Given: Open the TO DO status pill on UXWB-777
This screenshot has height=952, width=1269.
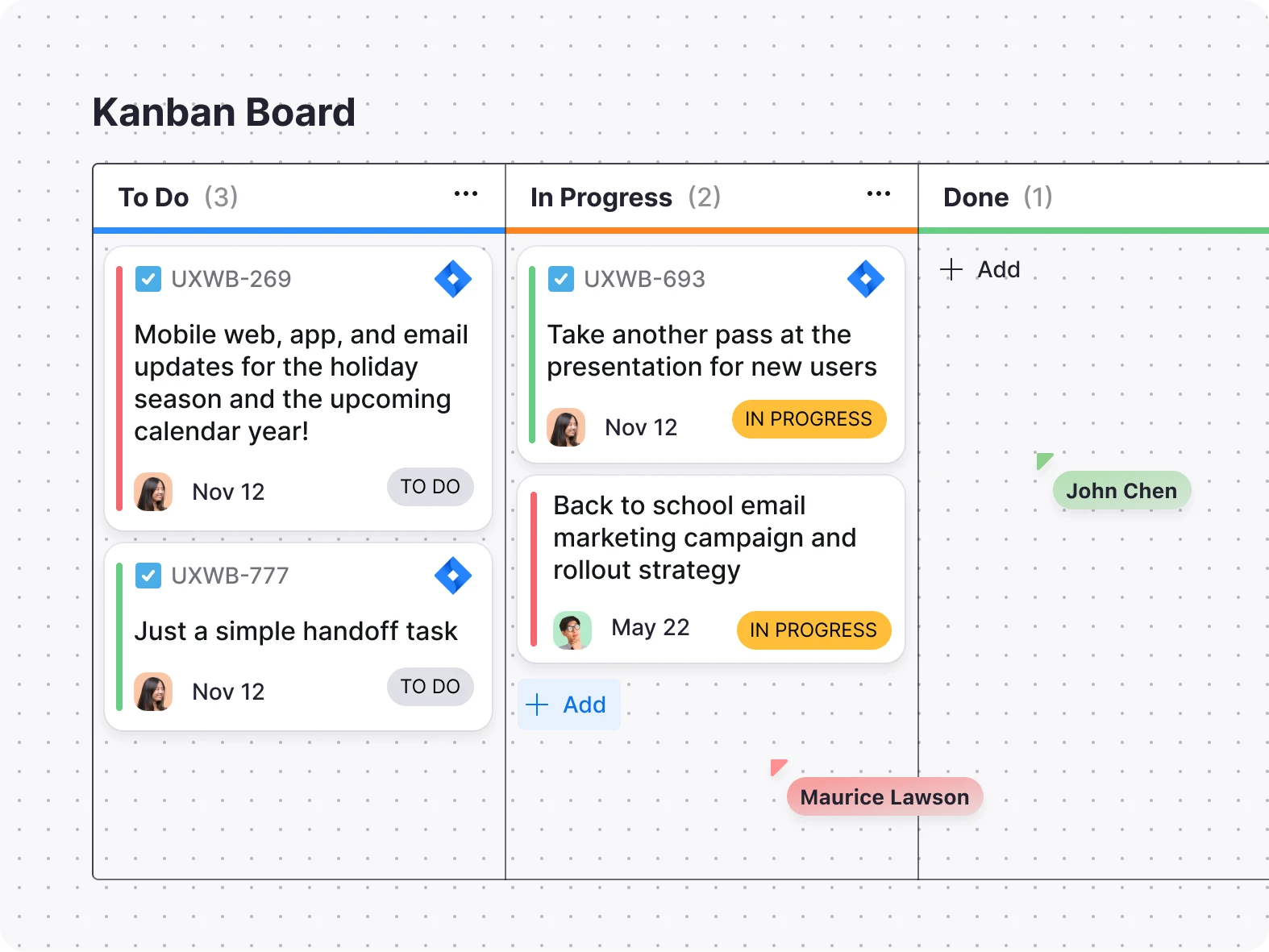Looking at the screenshot, I should [430, 687].
